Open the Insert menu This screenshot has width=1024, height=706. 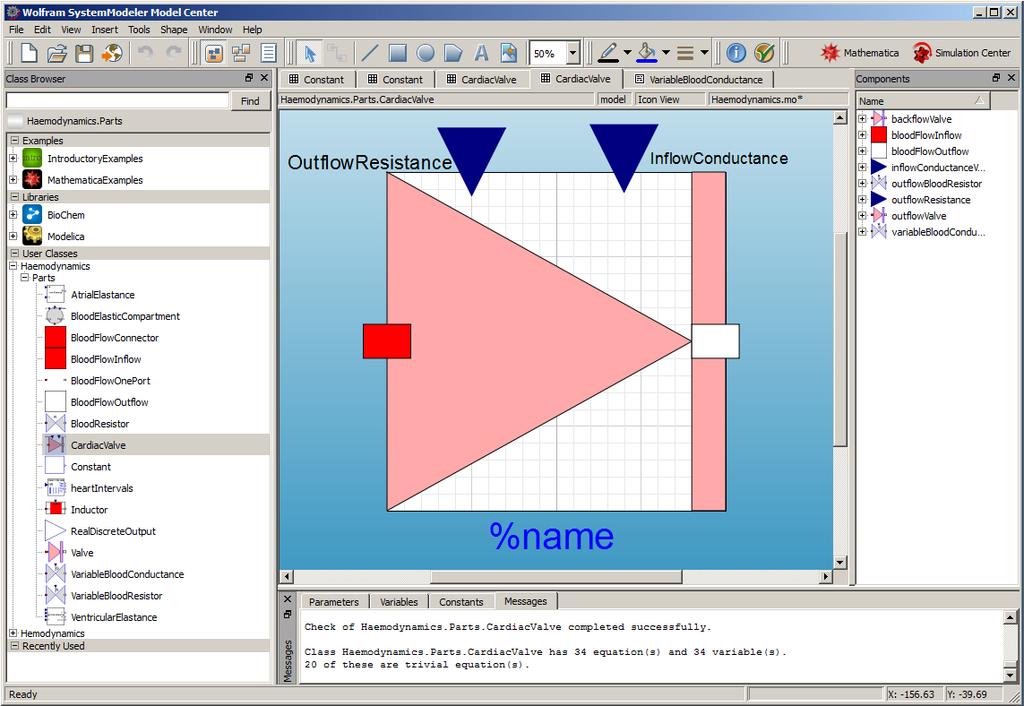click(x=104, y=29)
